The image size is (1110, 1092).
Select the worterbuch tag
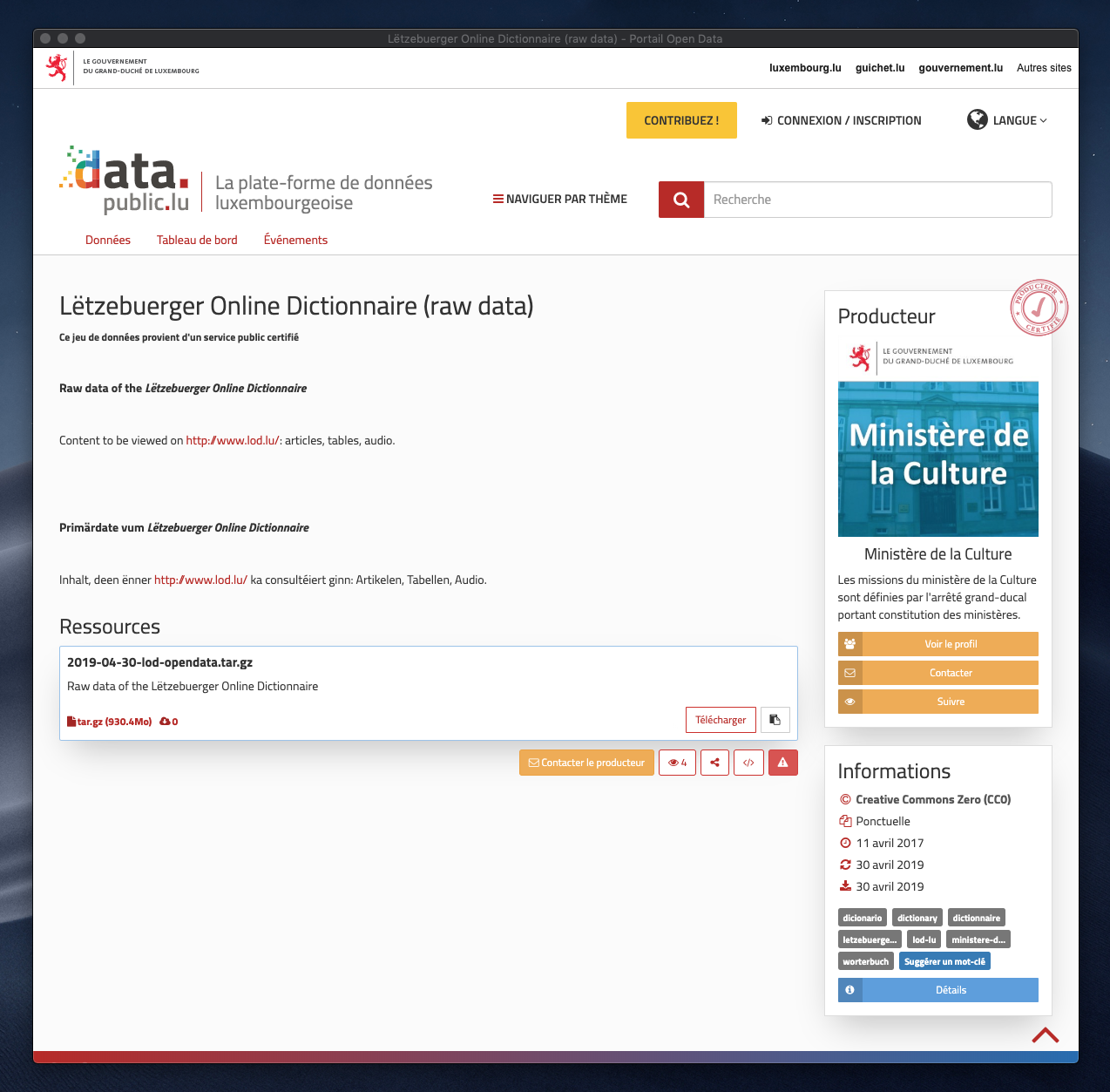click(866, 961)
